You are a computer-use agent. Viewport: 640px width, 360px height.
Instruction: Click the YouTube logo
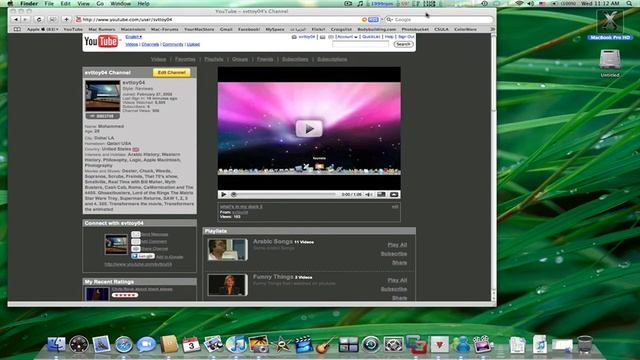coord(101,41)
